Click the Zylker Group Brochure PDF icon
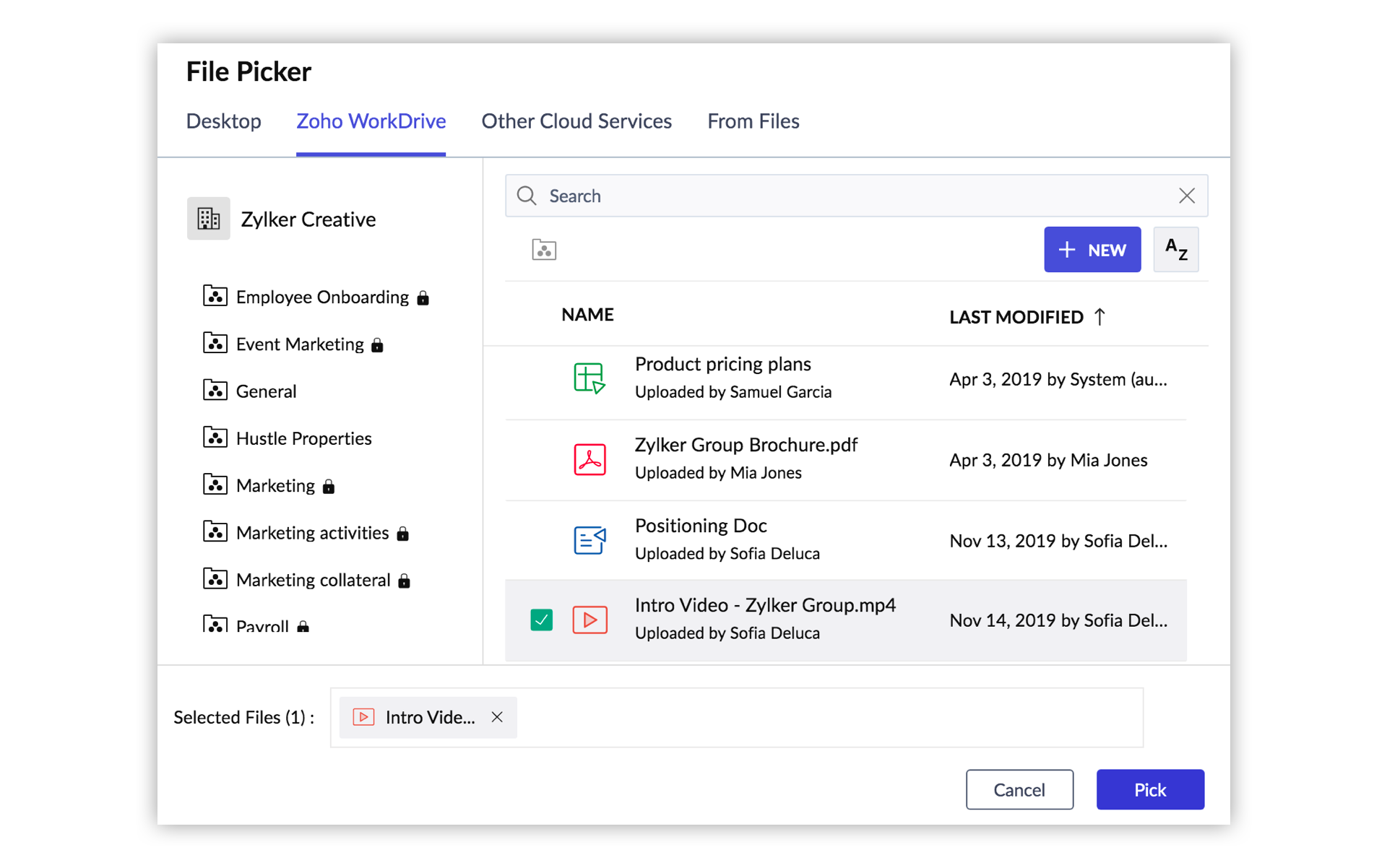This screenshot has height=868, width=1387. click(x=589, y=459)
